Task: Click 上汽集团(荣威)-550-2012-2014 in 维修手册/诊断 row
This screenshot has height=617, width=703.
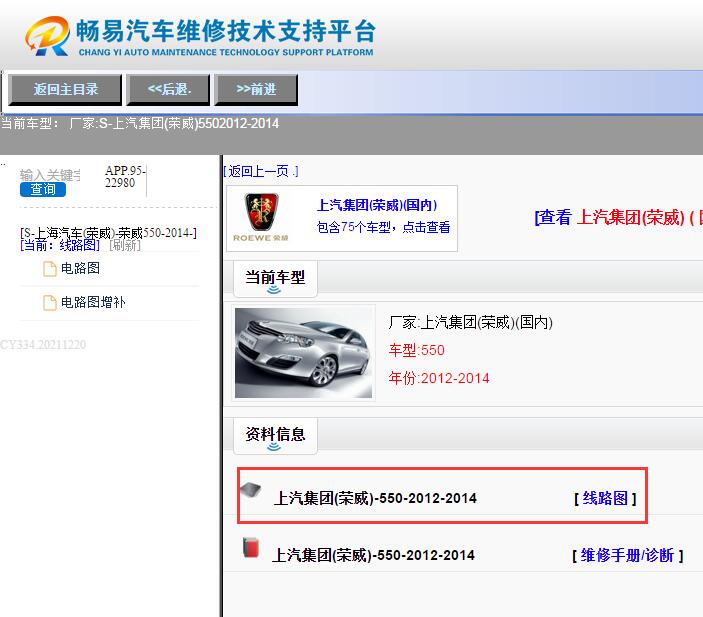Action: click(x=373, y=555)
